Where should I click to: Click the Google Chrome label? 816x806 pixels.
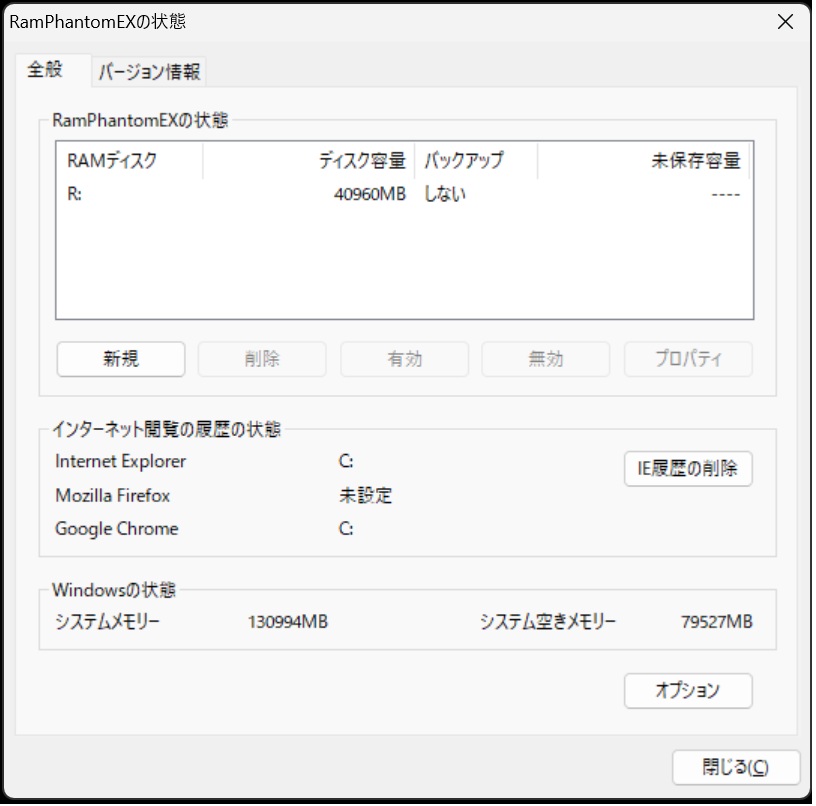[117, 529]
